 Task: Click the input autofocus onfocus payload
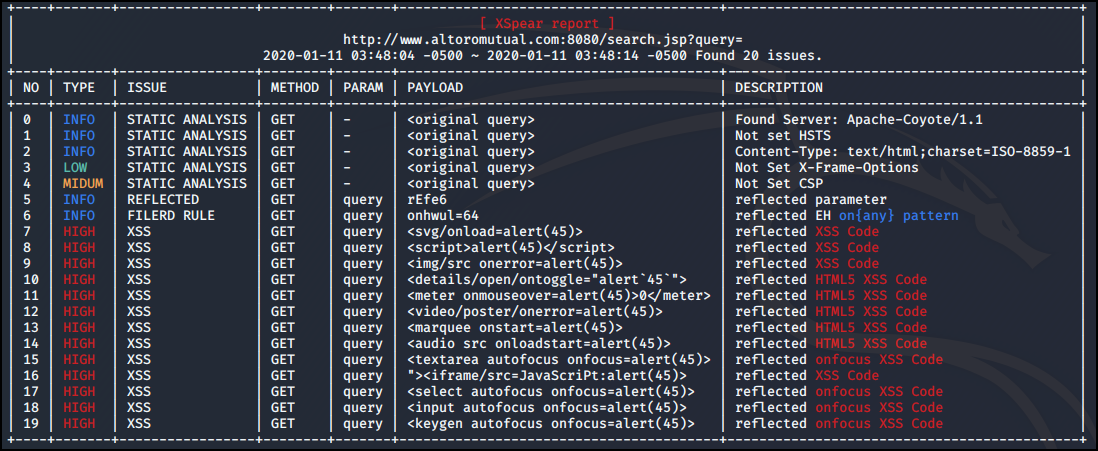547,408
